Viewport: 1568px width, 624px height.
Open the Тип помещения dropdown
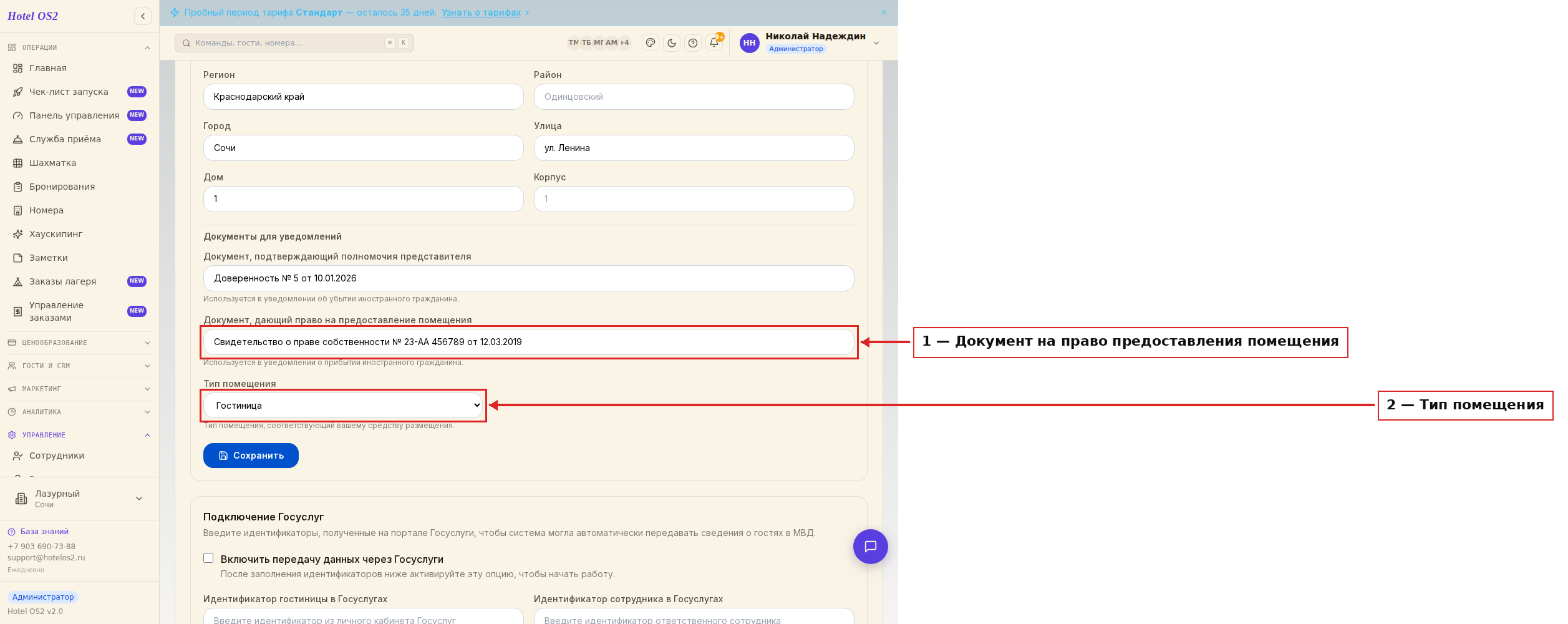click(x=343, y=406)
